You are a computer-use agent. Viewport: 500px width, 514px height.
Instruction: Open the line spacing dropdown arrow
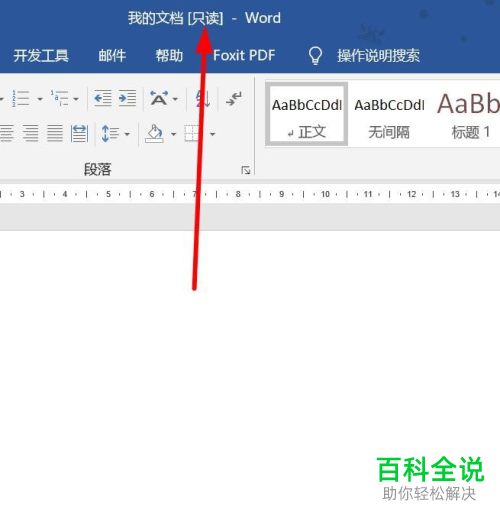(127, 134)
